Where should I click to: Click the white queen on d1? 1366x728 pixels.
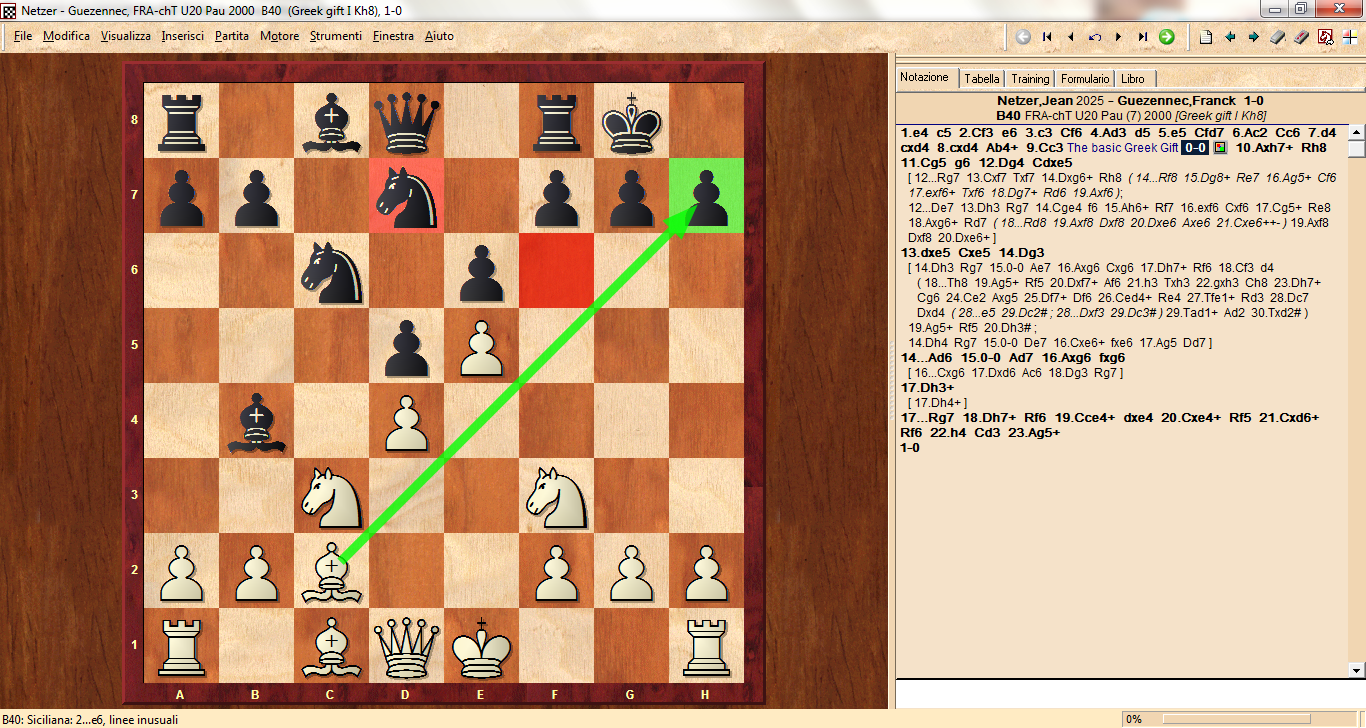(x=407, y=646)
